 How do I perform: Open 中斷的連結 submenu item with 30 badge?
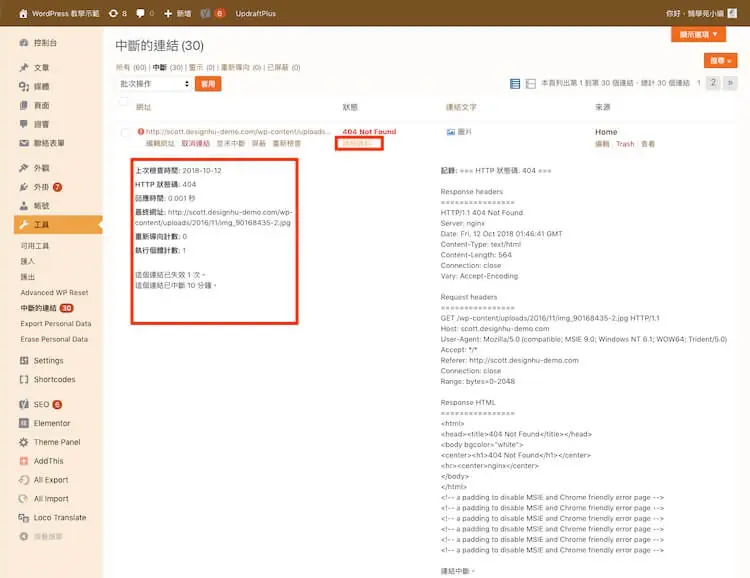pos(47,308)
